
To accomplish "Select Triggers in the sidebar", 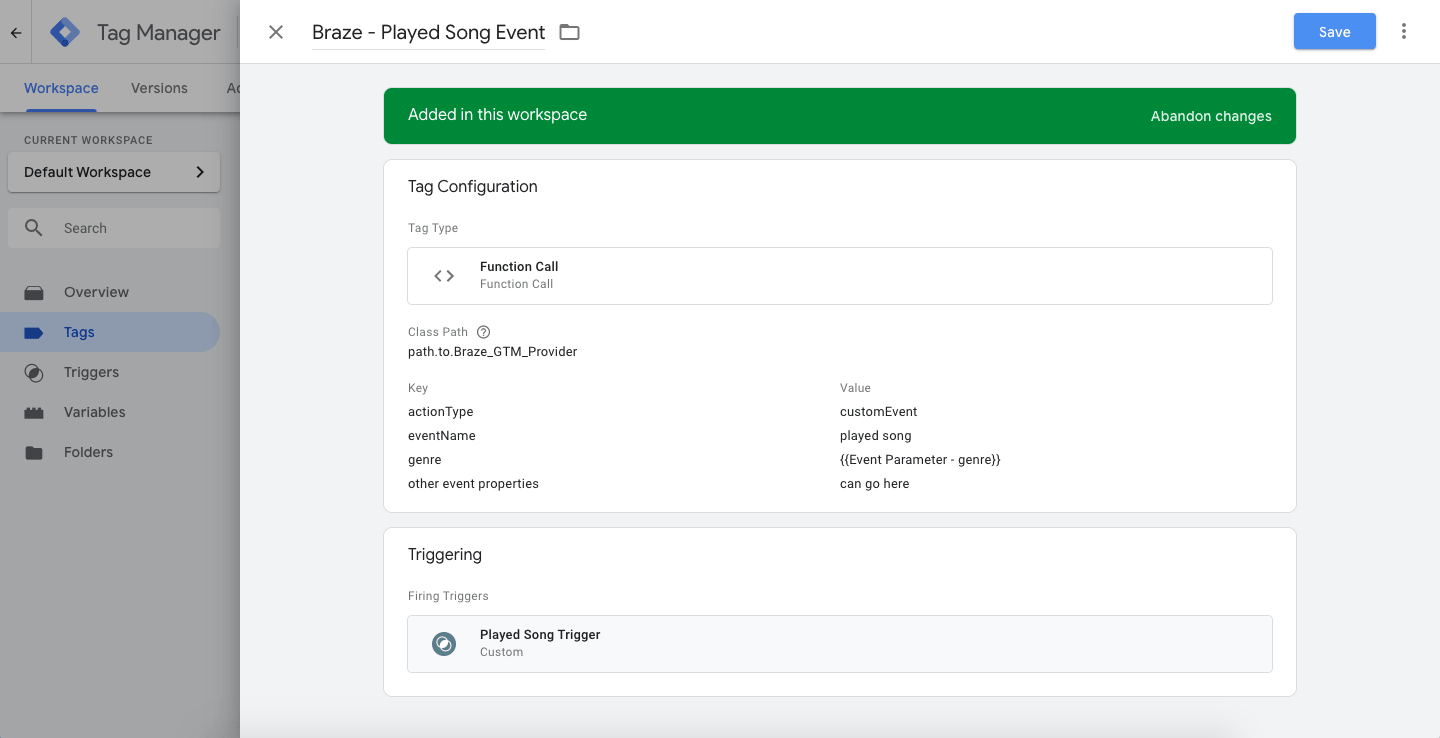I will click(91, 372).
